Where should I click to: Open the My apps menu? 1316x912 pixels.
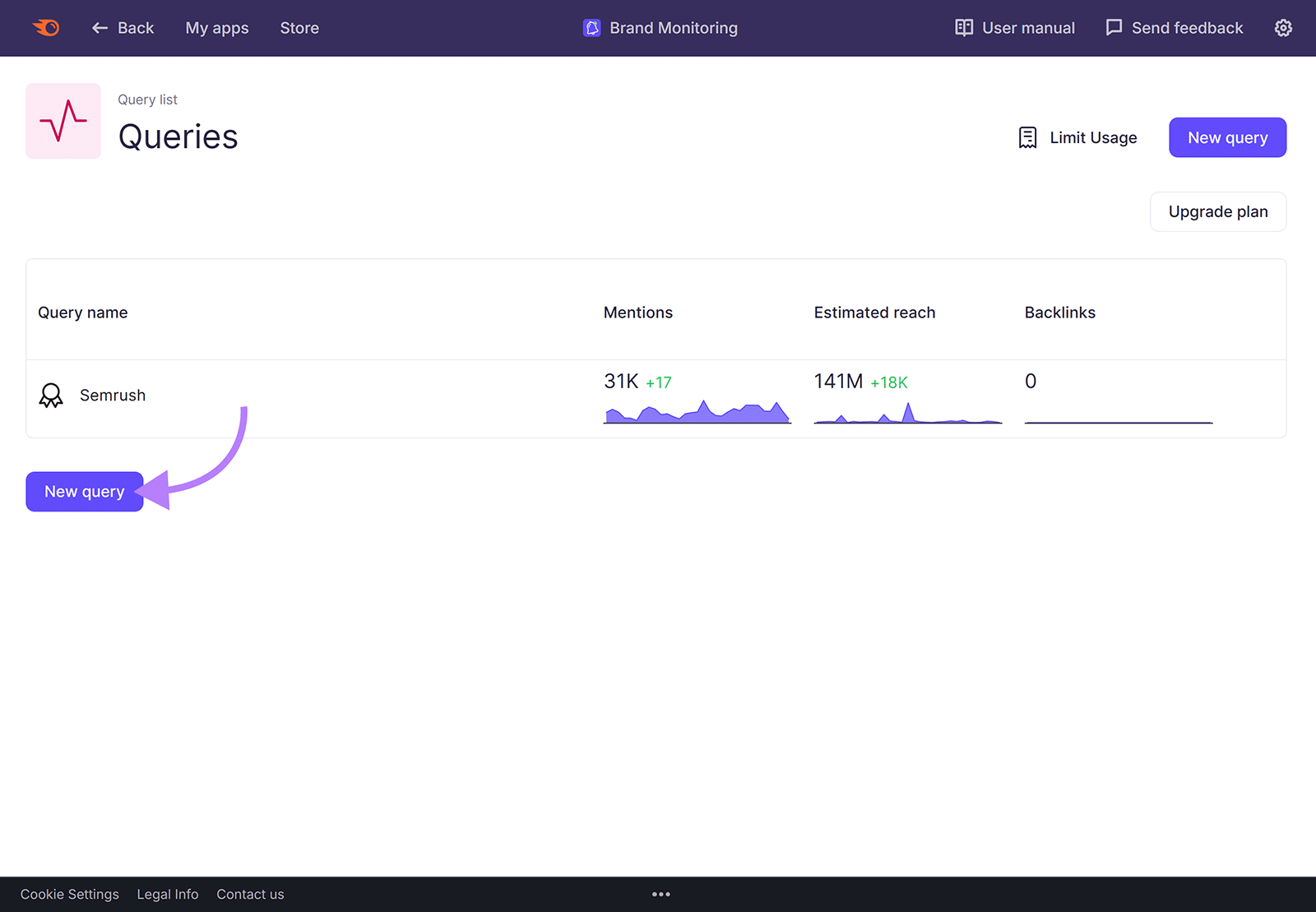pyautogui.click(x=217, y=27)
